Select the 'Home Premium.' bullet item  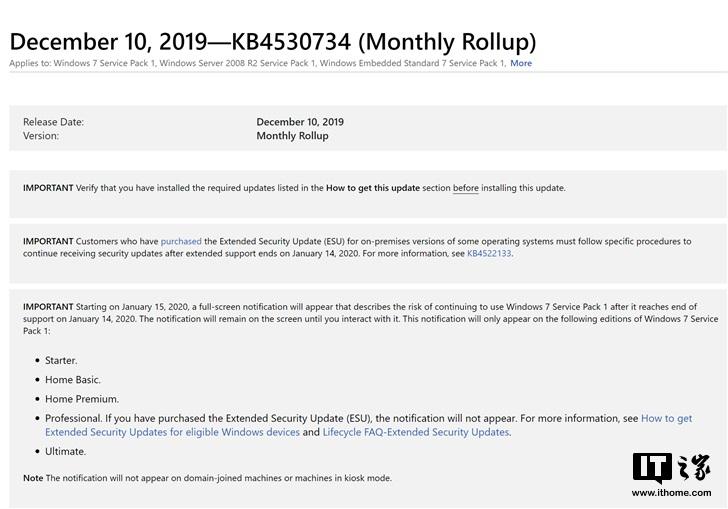coord(82,399)
